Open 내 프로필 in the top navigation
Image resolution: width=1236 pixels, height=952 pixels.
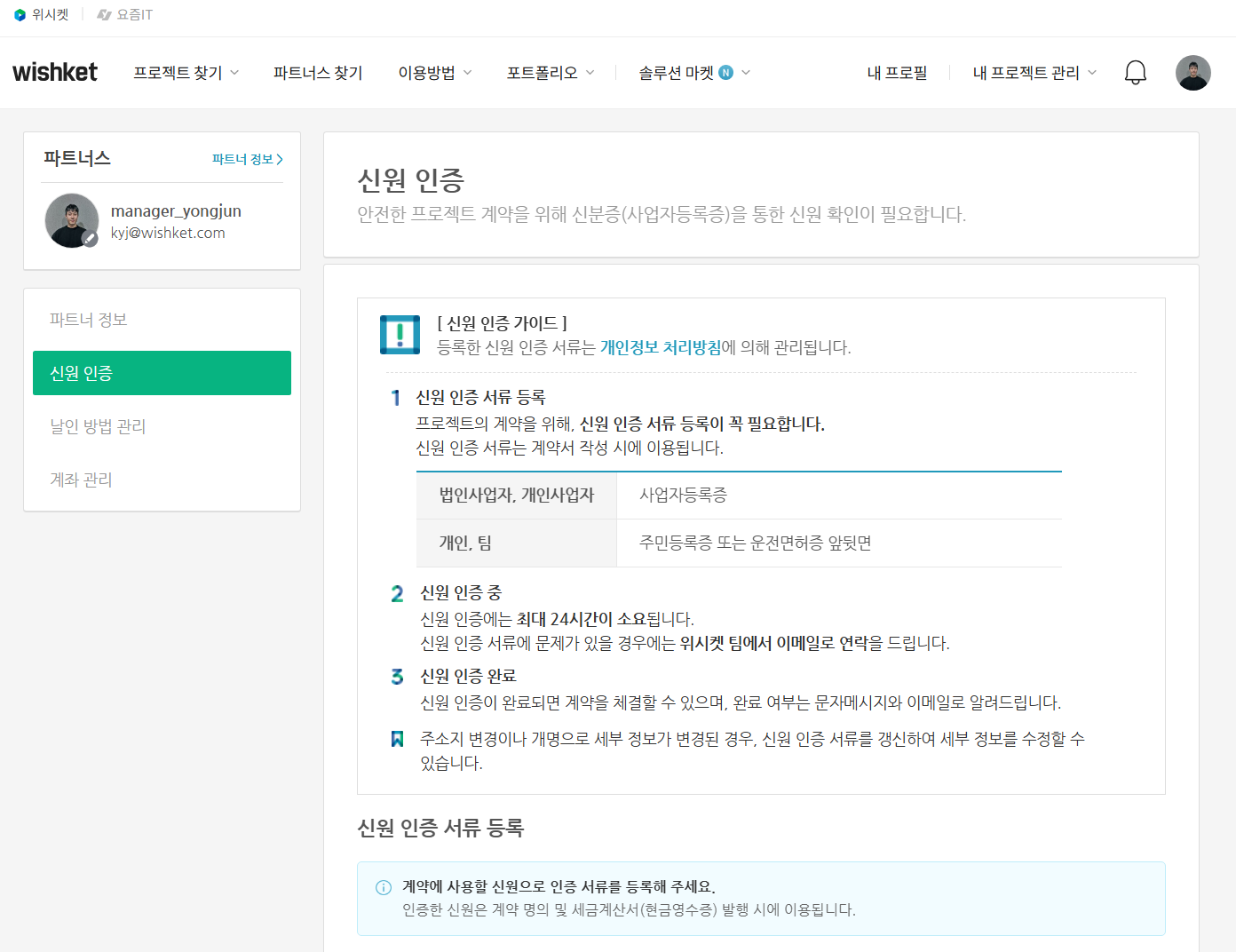pyautogui.click(x=897, y=73)
